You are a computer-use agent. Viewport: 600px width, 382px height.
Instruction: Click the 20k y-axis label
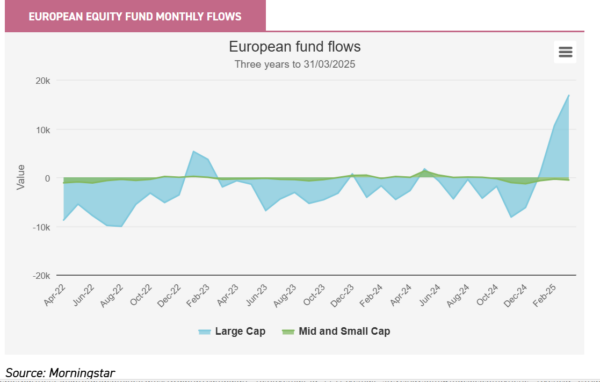click(43, 81)
